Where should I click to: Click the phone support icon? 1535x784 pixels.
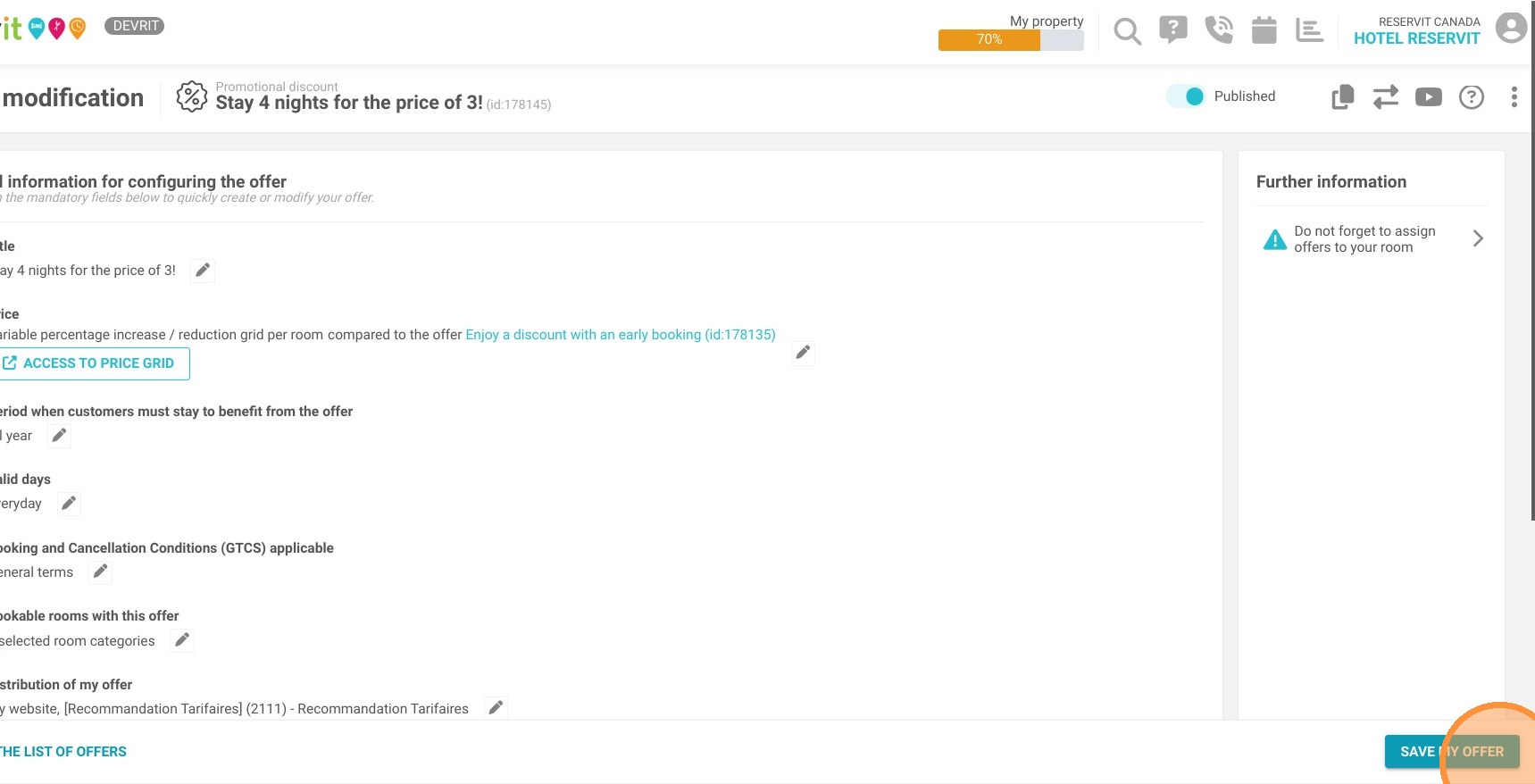point(1219,29)
